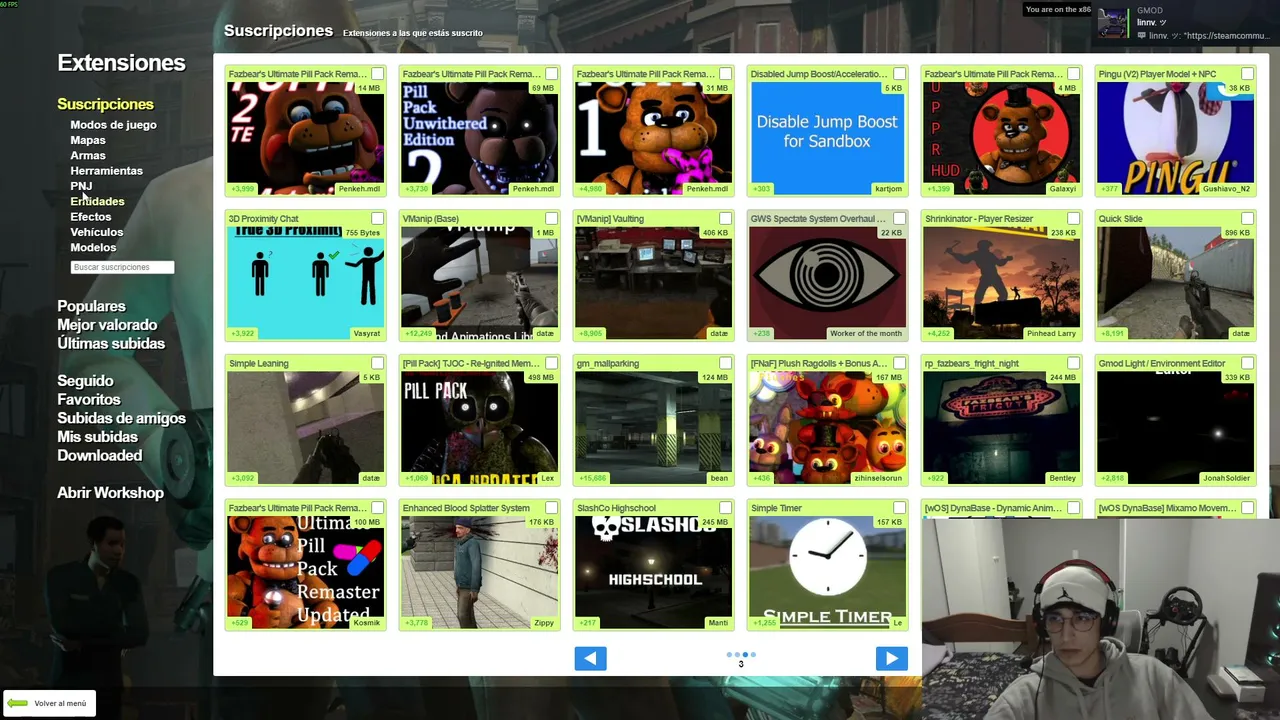Open the Simple Timer clock thumbnail

pyautogui.click(x=827, y=572)
